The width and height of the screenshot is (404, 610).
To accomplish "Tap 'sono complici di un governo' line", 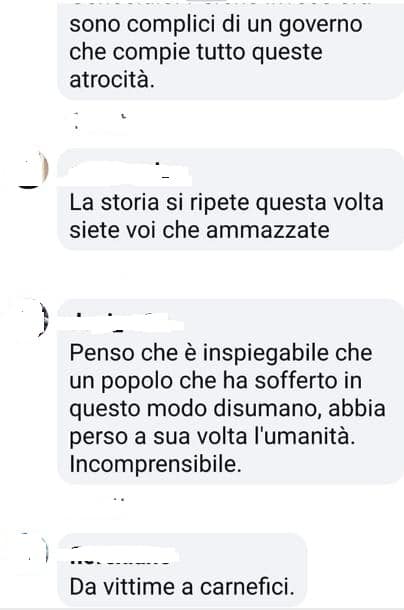I will 216,25.
